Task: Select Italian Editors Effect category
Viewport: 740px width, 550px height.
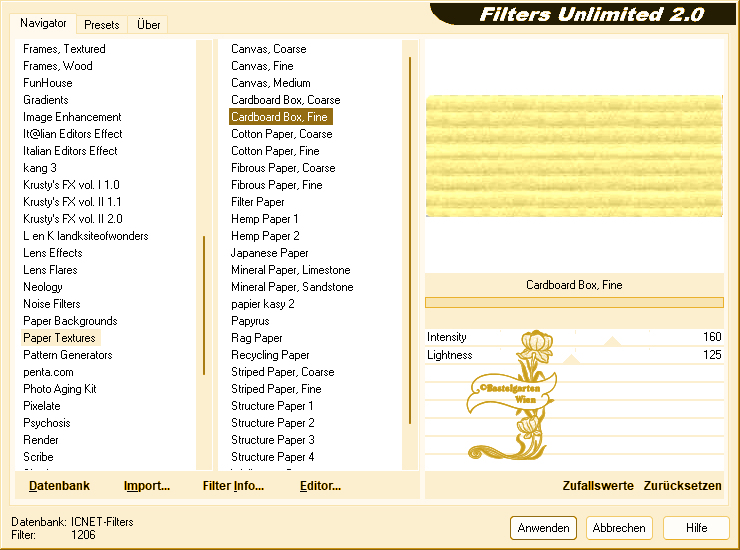Action: pyautogui.click(x=70, y=151)
